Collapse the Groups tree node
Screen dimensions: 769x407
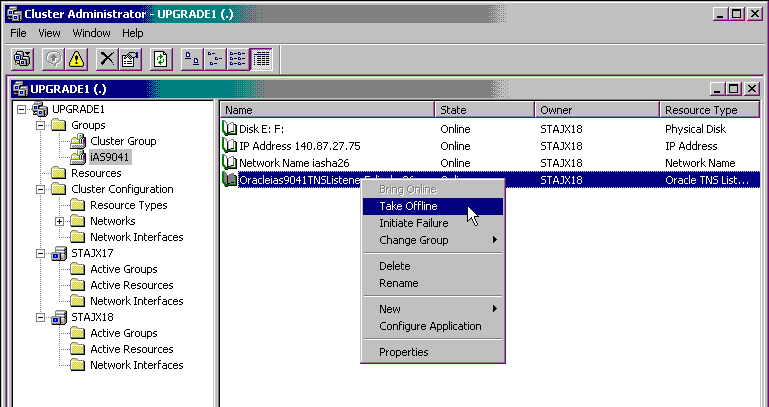[40, 125]
